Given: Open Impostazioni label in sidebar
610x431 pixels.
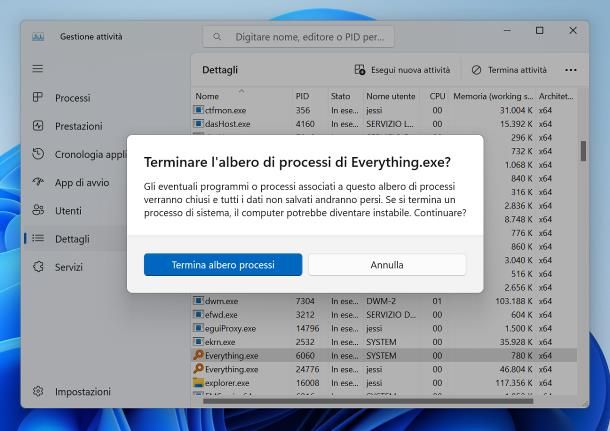Looking at the screenshot, I should tap(83, 391).
